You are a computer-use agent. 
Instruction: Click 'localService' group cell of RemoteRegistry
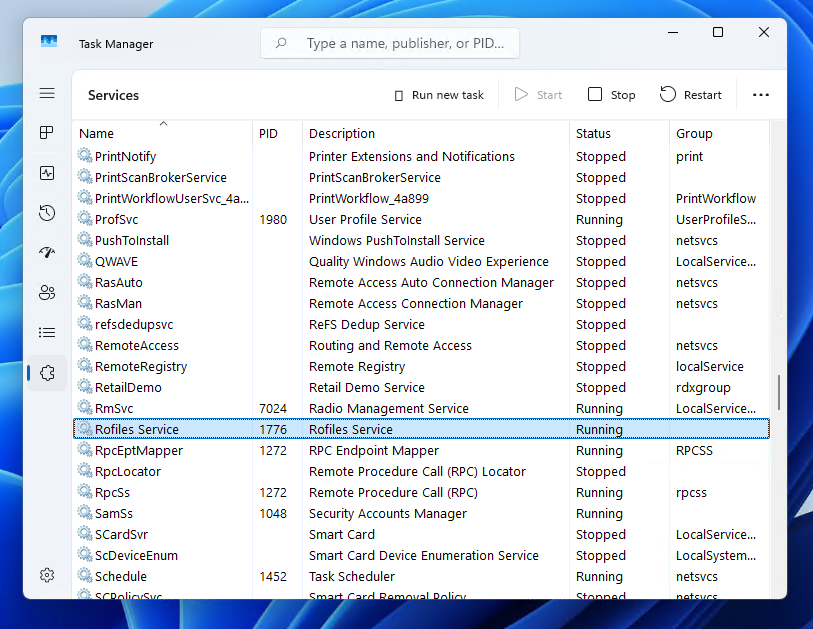coord(710,367)
